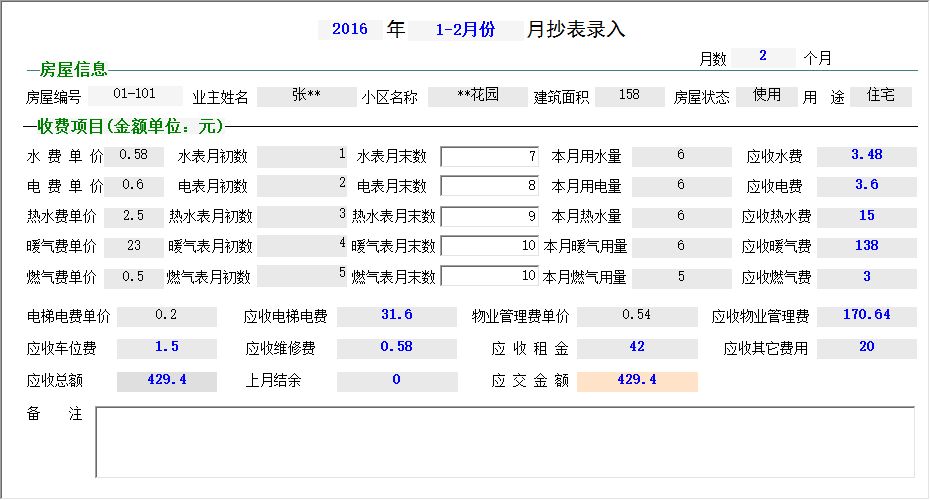Click the 应收租金 field showing 42

click(x=637, y=347)
